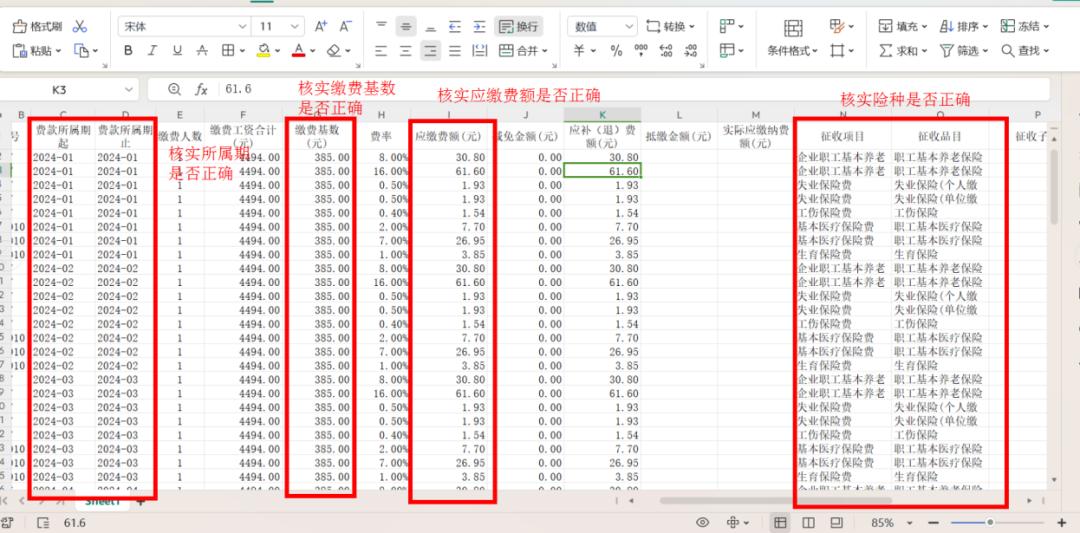Toggle strikethrough formatting
1080x533 pixels.
pos(202,50)
